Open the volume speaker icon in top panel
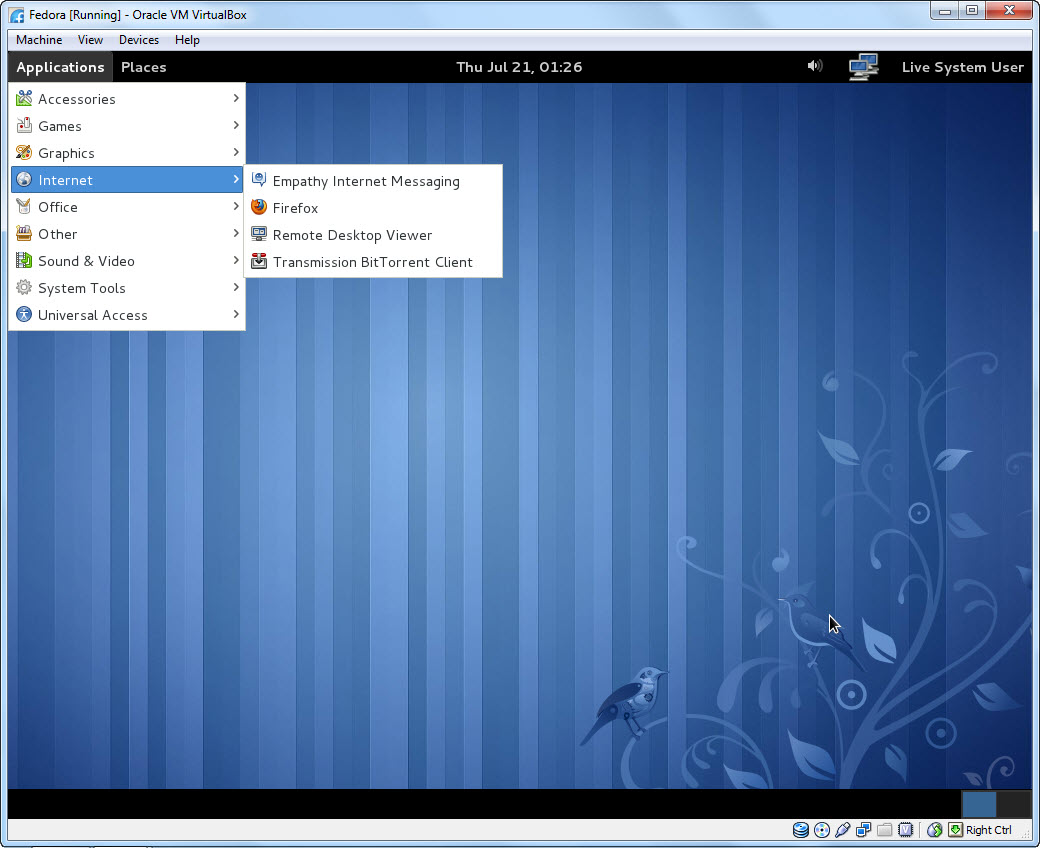 tap(814, 66)
